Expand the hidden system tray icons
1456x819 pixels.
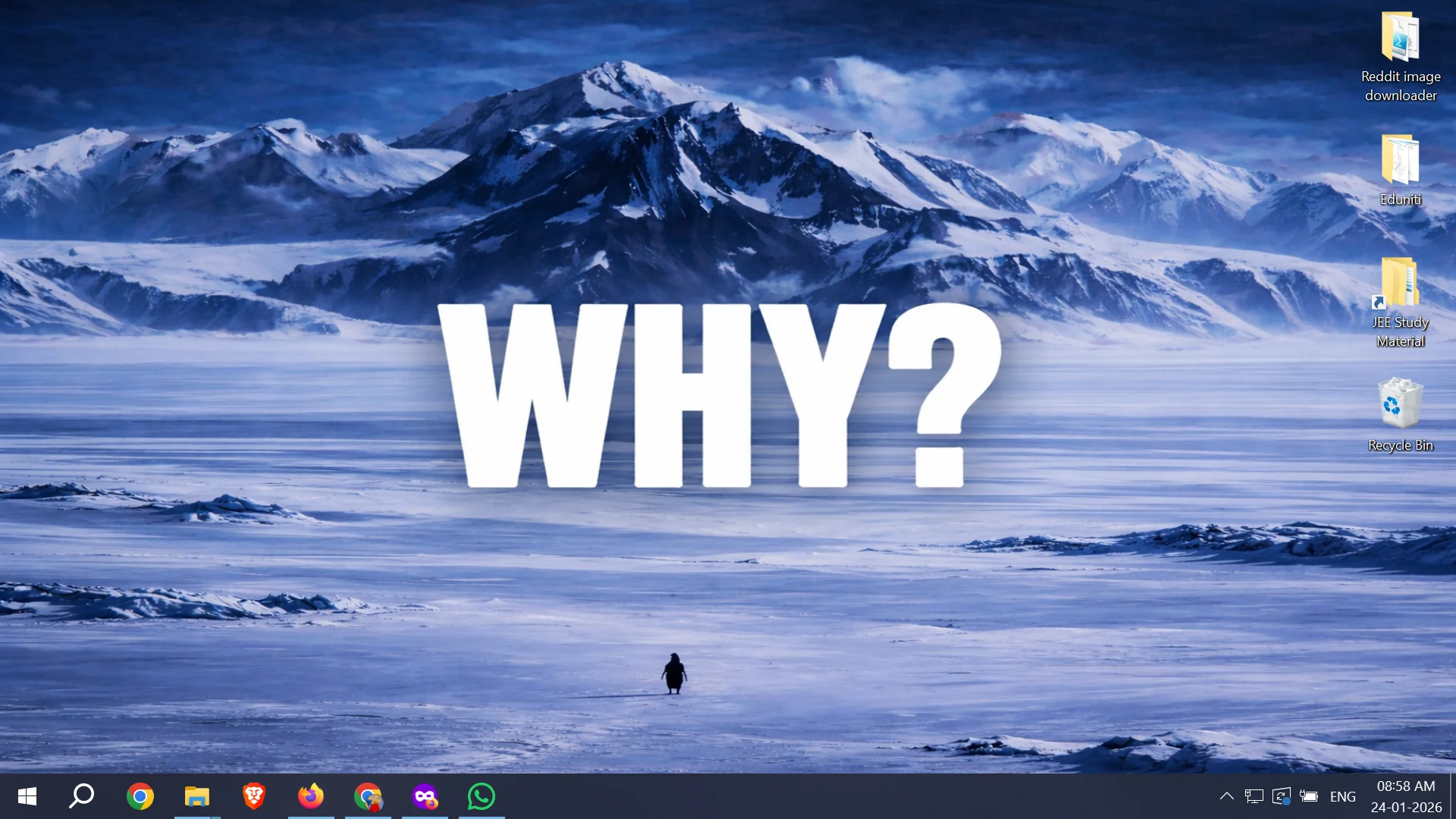pyautogui.click(x=1226, y=796)
